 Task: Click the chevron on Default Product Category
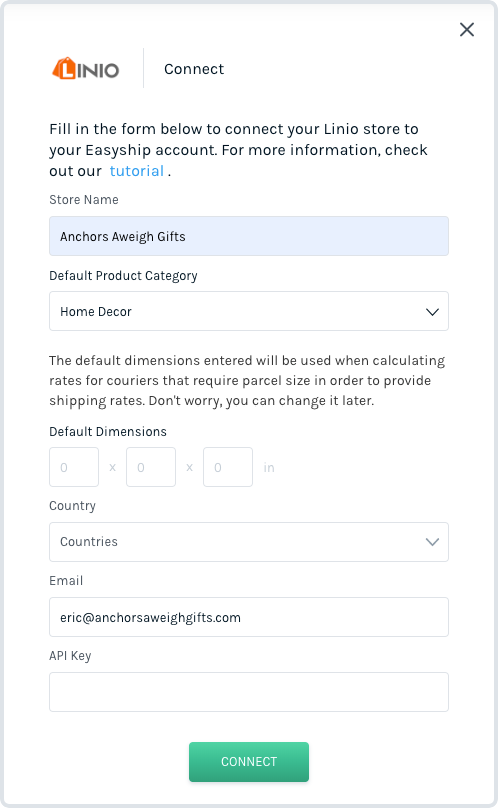(432, 312)
